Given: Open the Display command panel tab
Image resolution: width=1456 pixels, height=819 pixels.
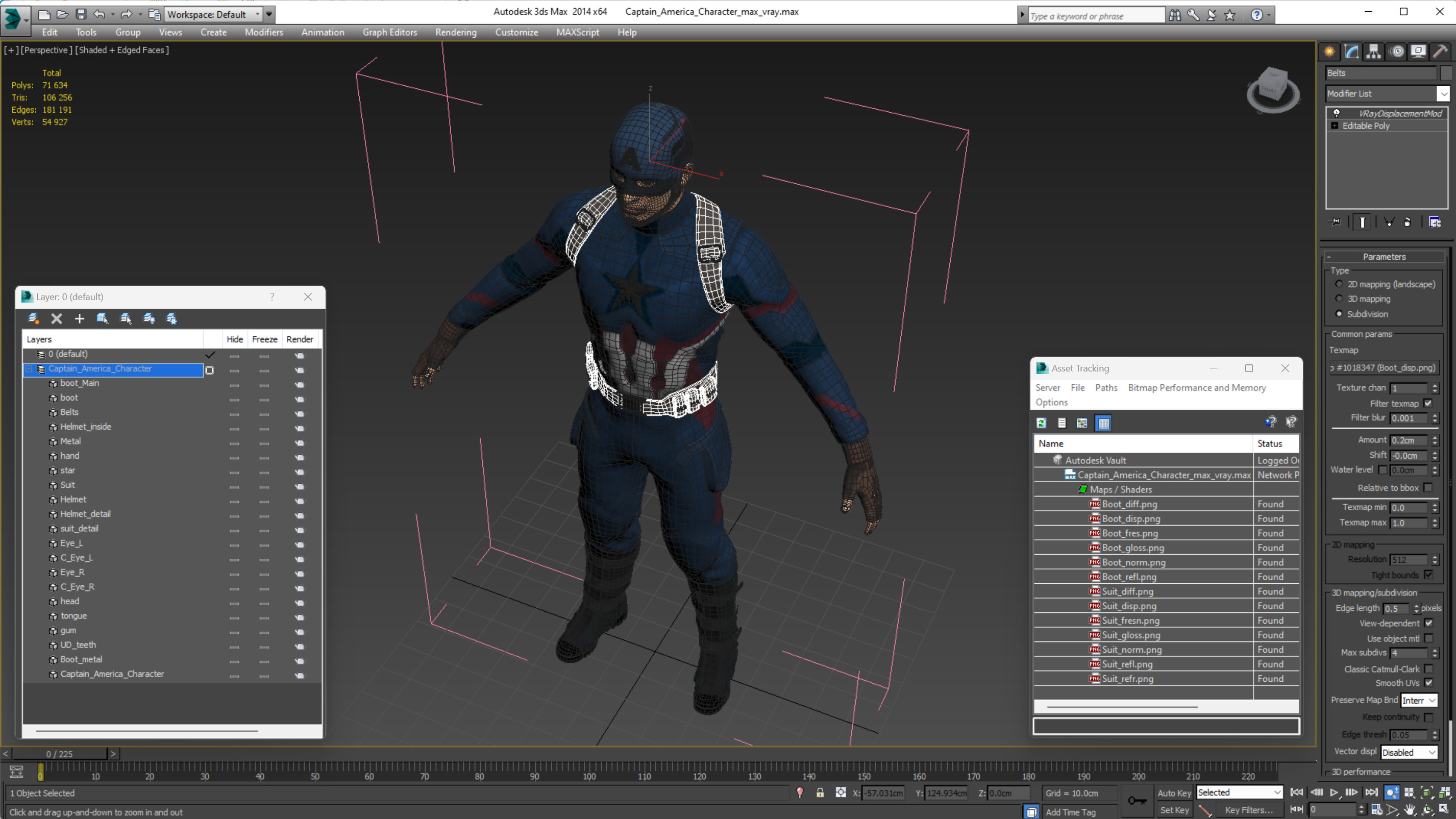Looking at the screenshot, I should click(1418, 52).
